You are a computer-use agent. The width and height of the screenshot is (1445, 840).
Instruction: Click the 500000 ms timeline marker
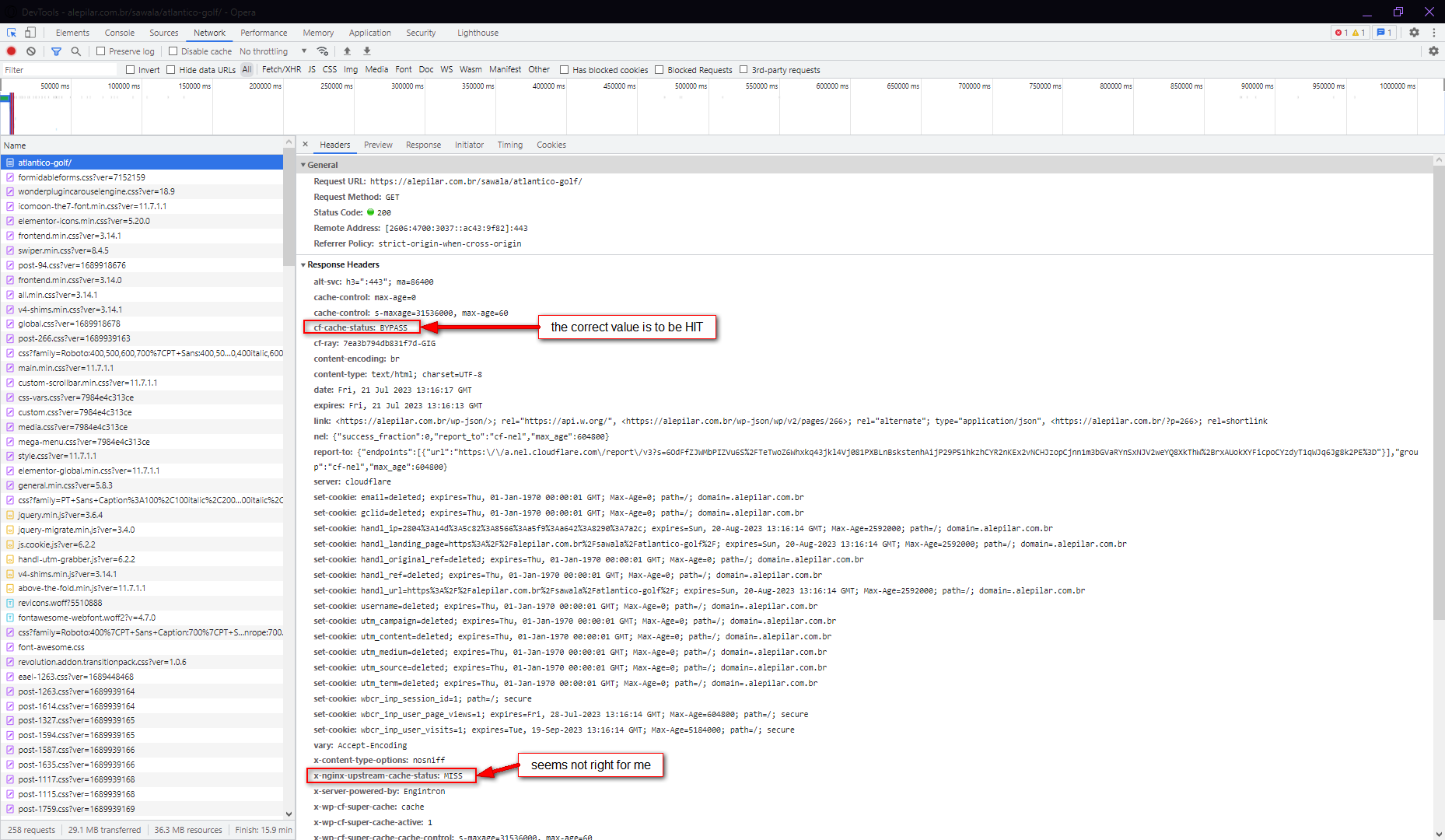click(x=691, y=86)
